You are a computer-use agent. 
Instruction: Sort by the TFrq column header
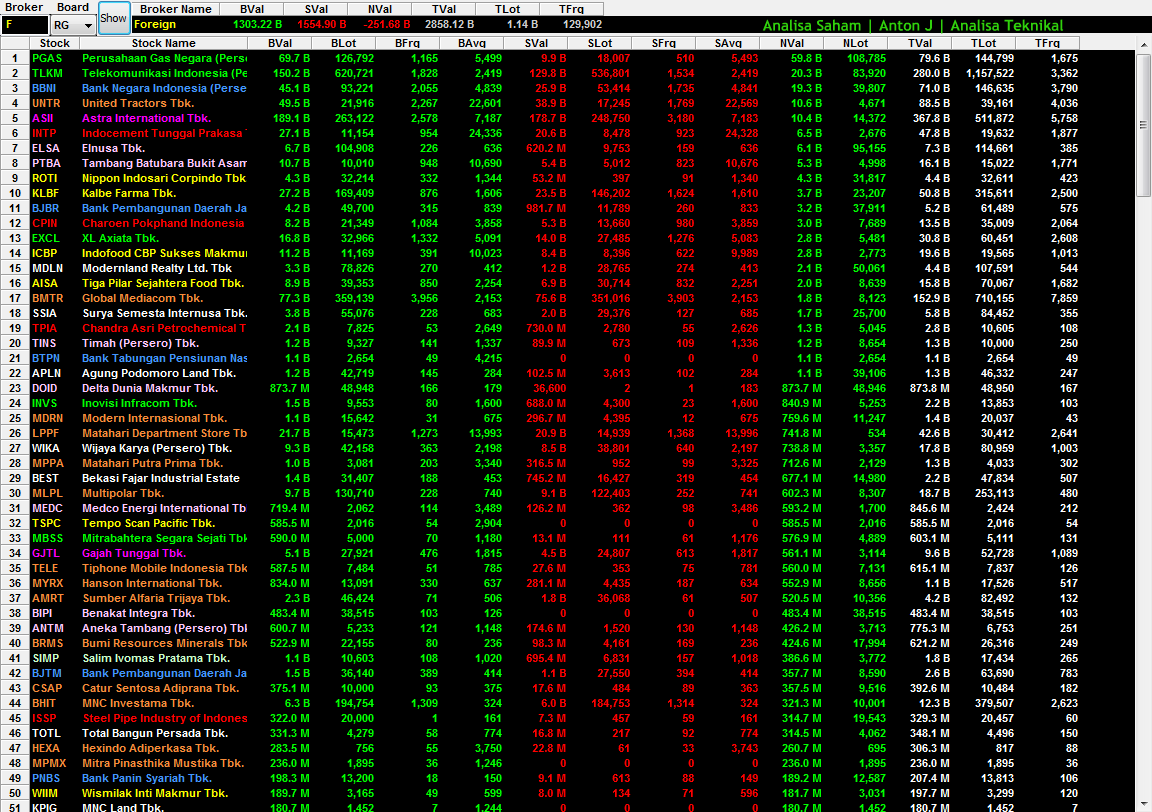coord(1047,43)
